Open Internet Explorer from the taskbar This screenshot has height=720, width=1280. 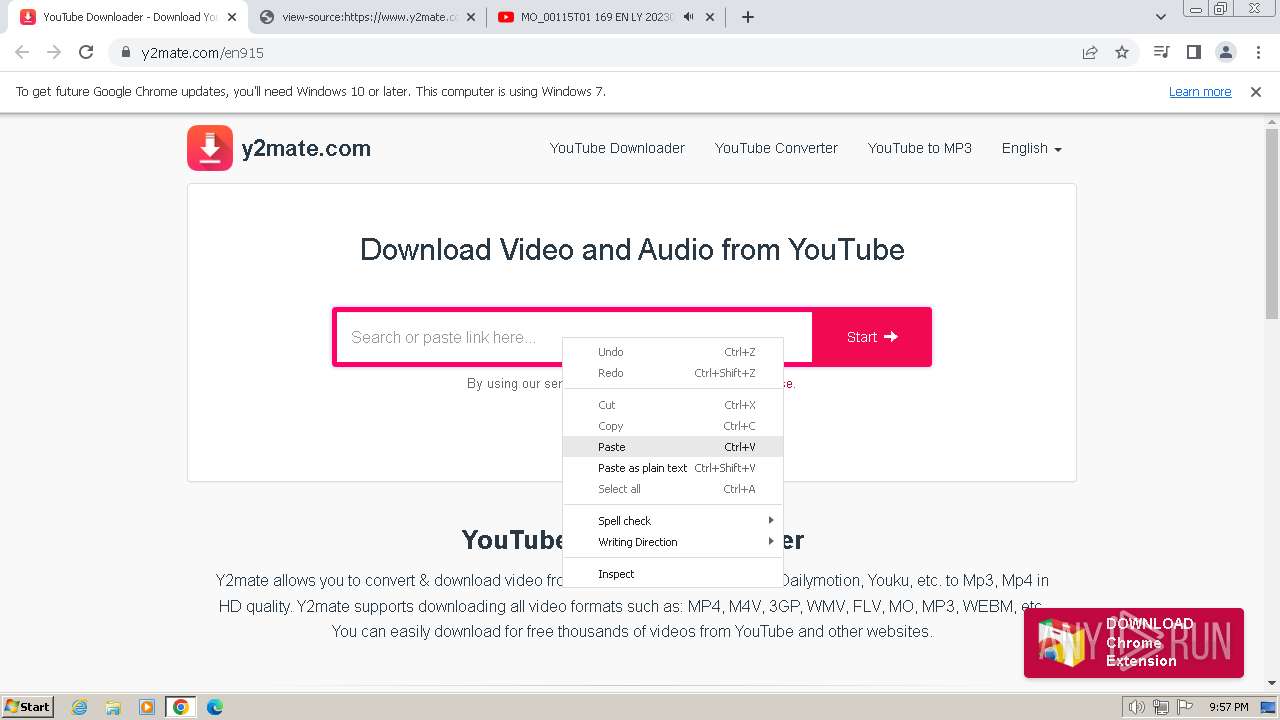(x=79, y=707)
